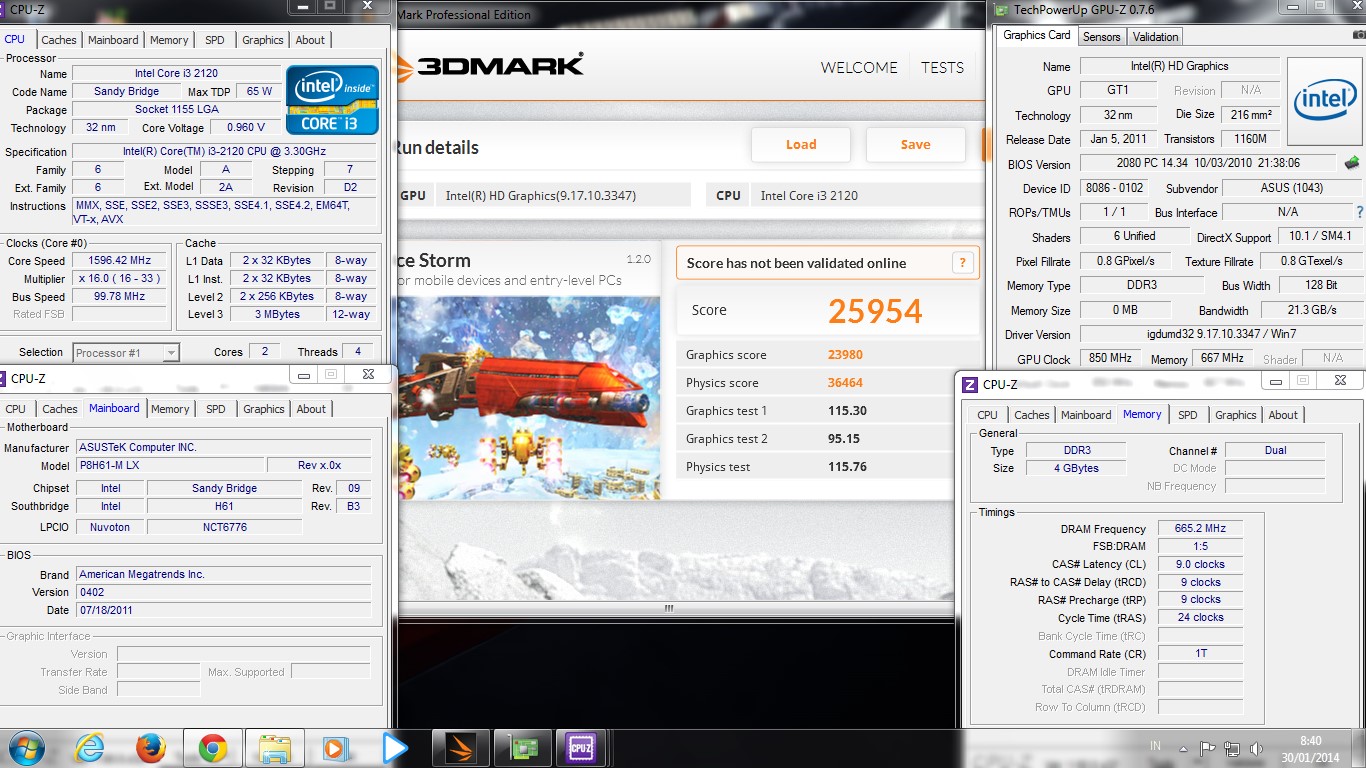Viewport: 1366px width, 768px height.
Task: Switch to Caches tab in CPU-Z processor window
Action: point(58,40)
